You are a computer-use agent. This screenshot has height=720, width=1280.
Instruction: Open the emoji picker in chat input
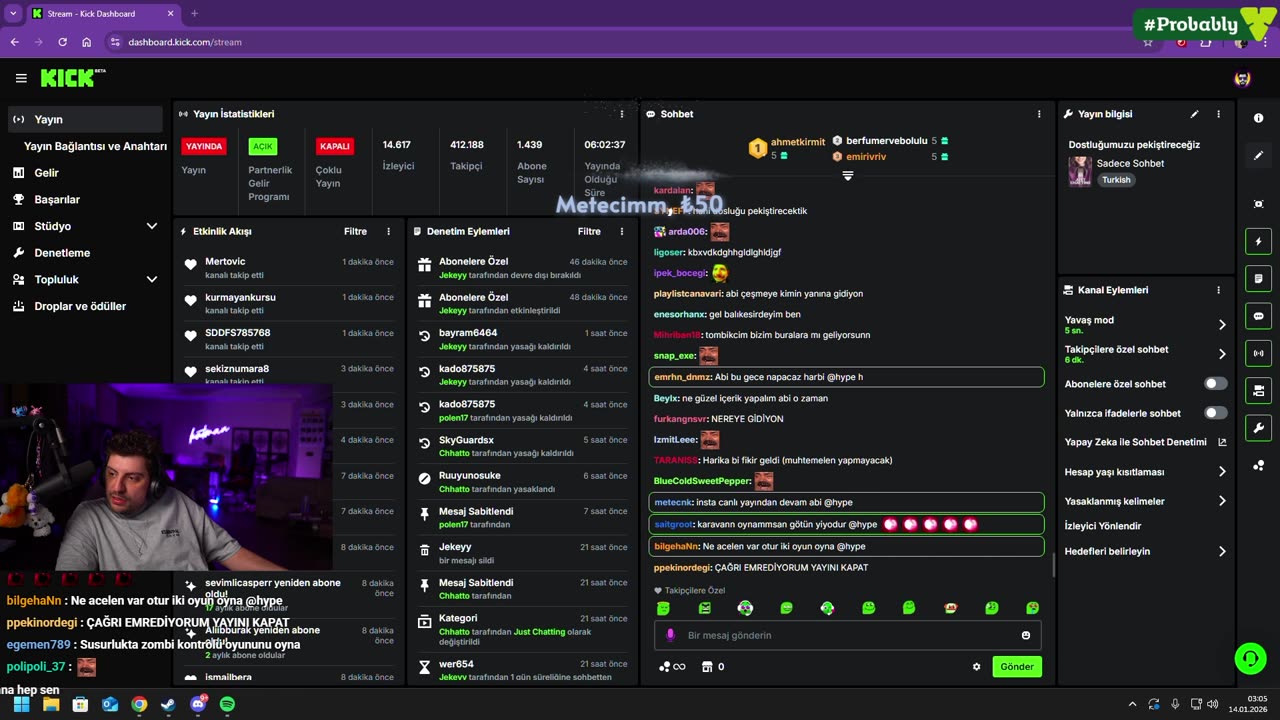click(x=1026, y=635)
